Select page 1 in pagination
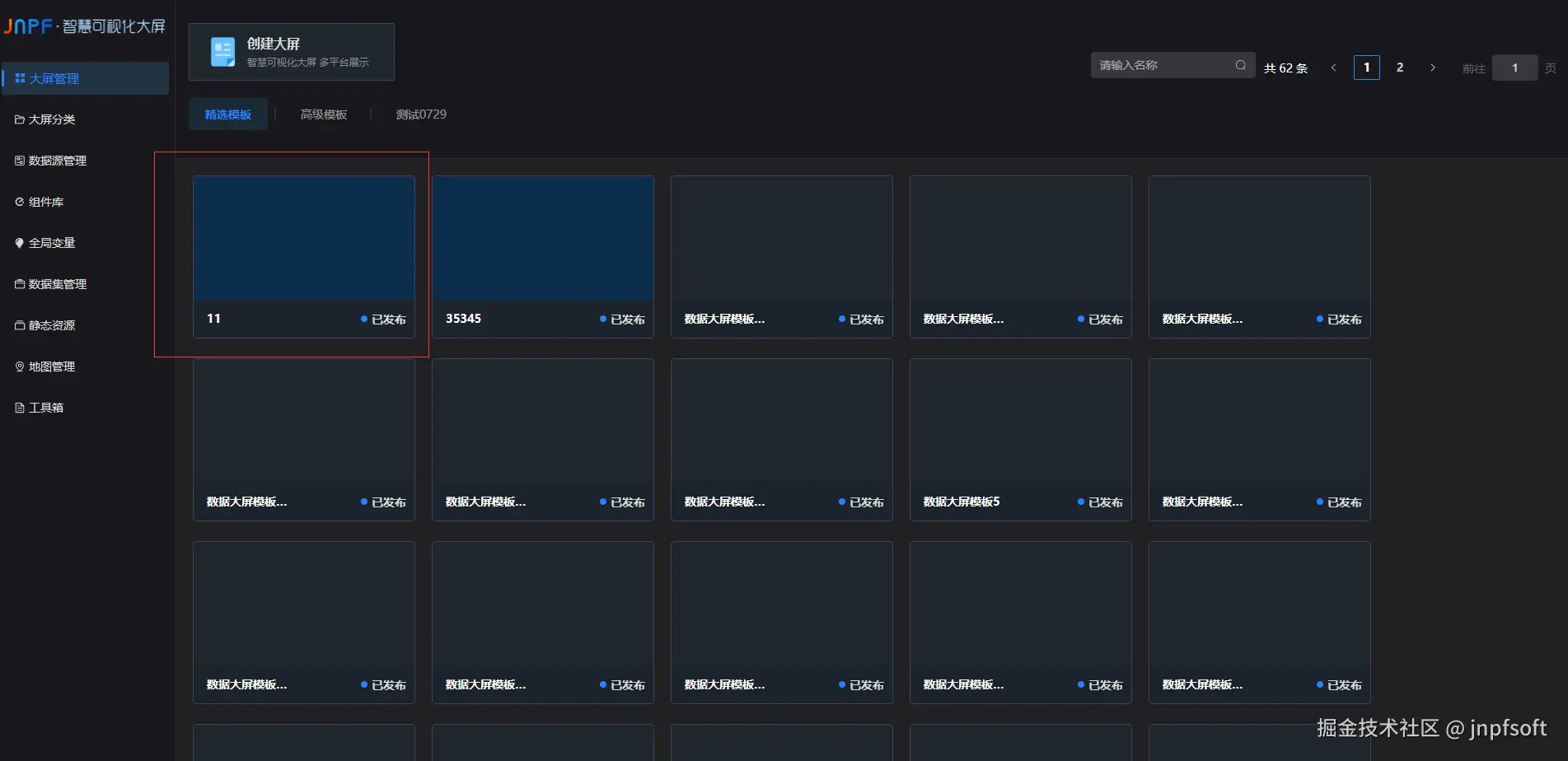 [x=1367, y=68]
